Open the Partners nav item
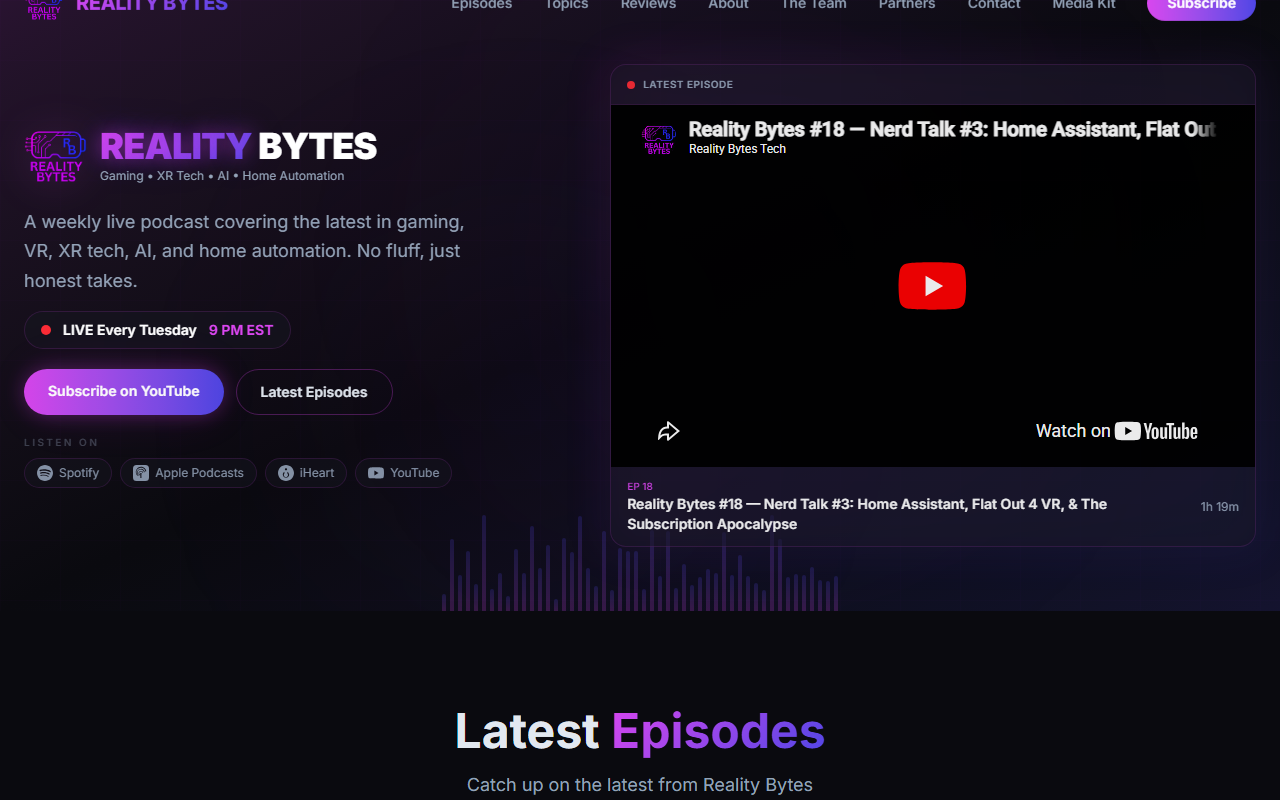Viewport: 1280px width, 800px height. tap(907, 5)
